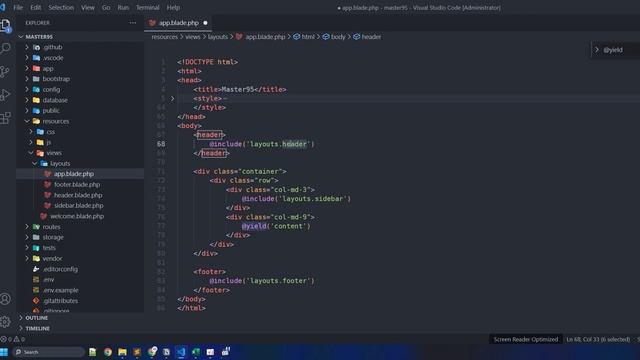Expand the database folder
The width and height of the screenshot is (640, 360).
coord(27,100)
